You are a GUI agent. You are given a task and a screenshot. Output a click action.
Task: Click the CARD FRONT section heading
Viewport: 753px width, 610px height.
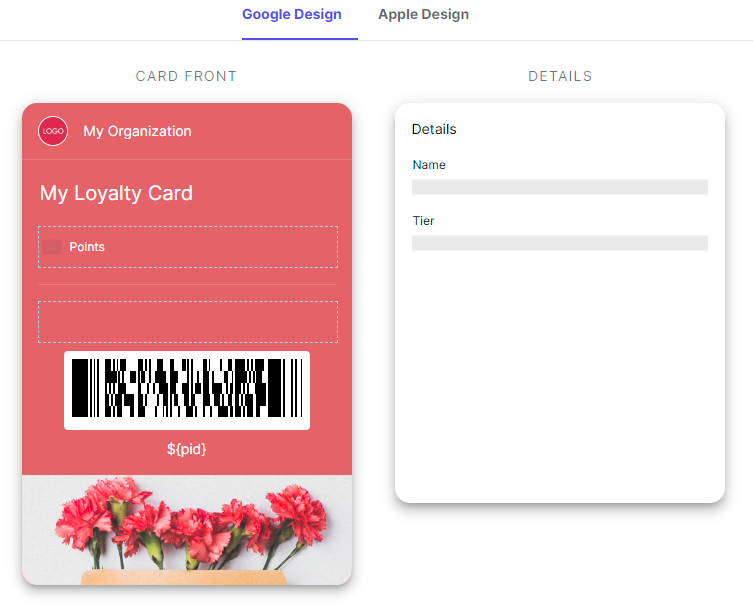pos(186,76)
